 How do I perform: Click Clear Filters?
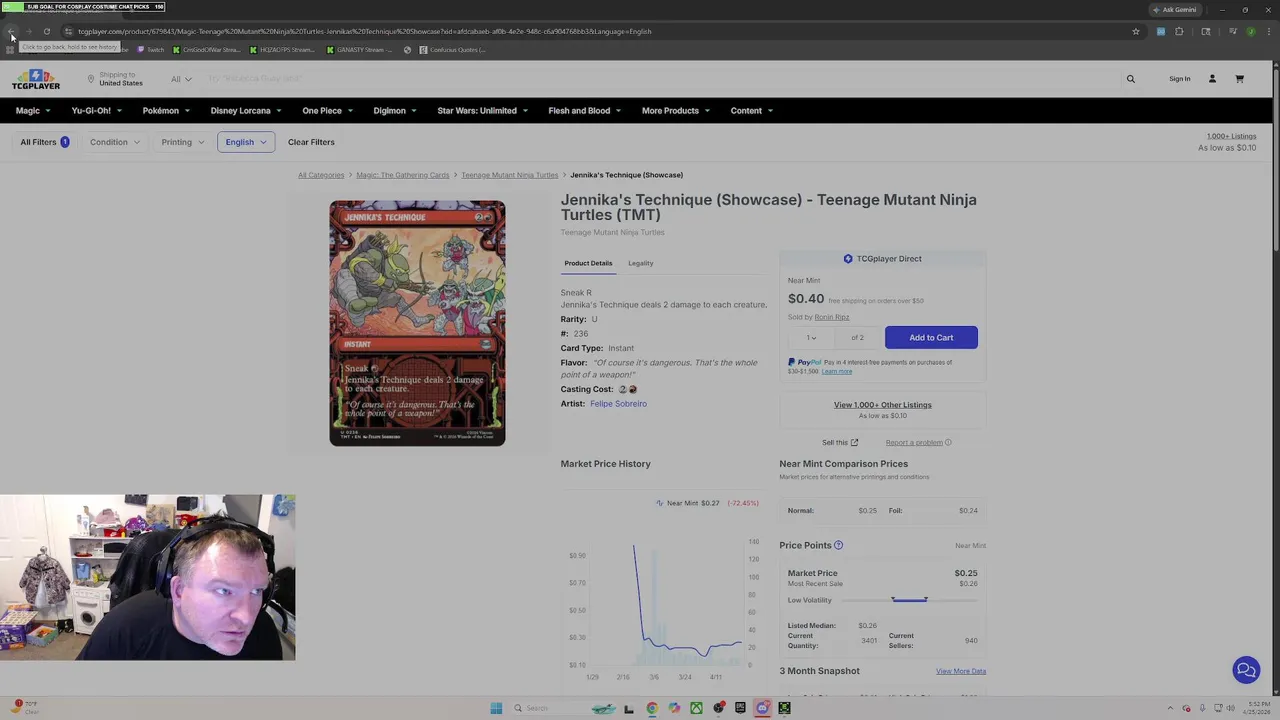[x=311, y=142]
